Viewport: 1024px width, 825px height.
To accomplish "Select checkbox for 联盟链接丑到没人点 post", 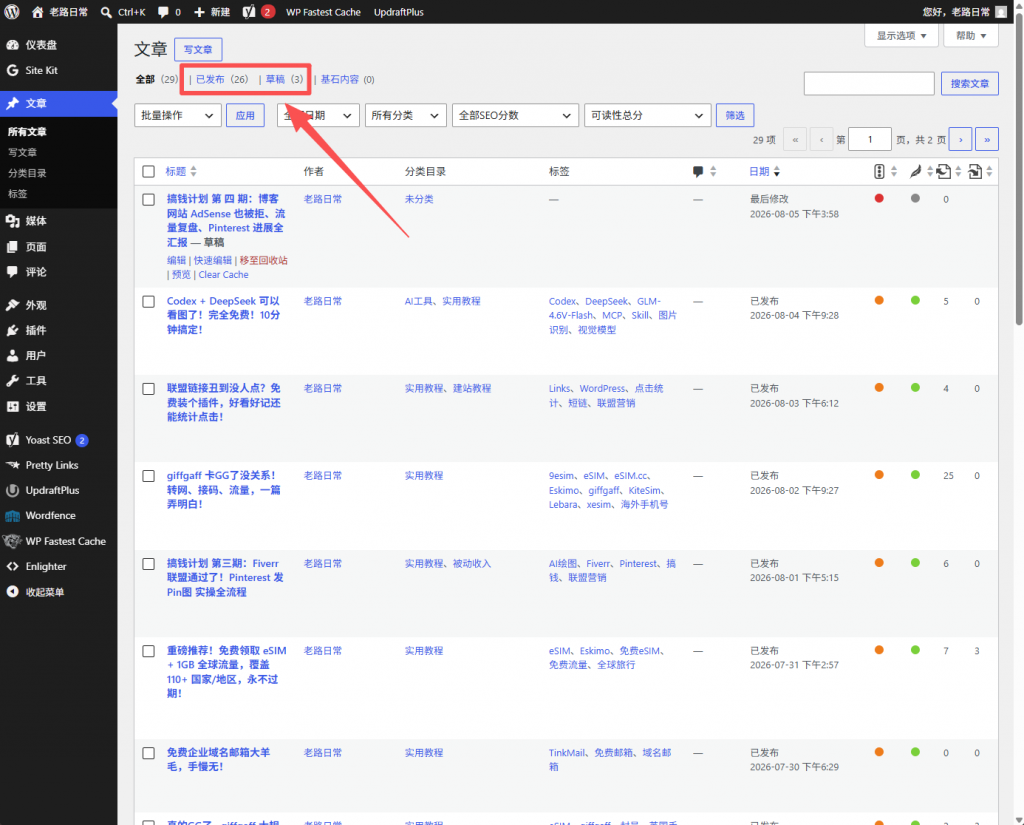I will pyautogui.click(x=148, y=389).
